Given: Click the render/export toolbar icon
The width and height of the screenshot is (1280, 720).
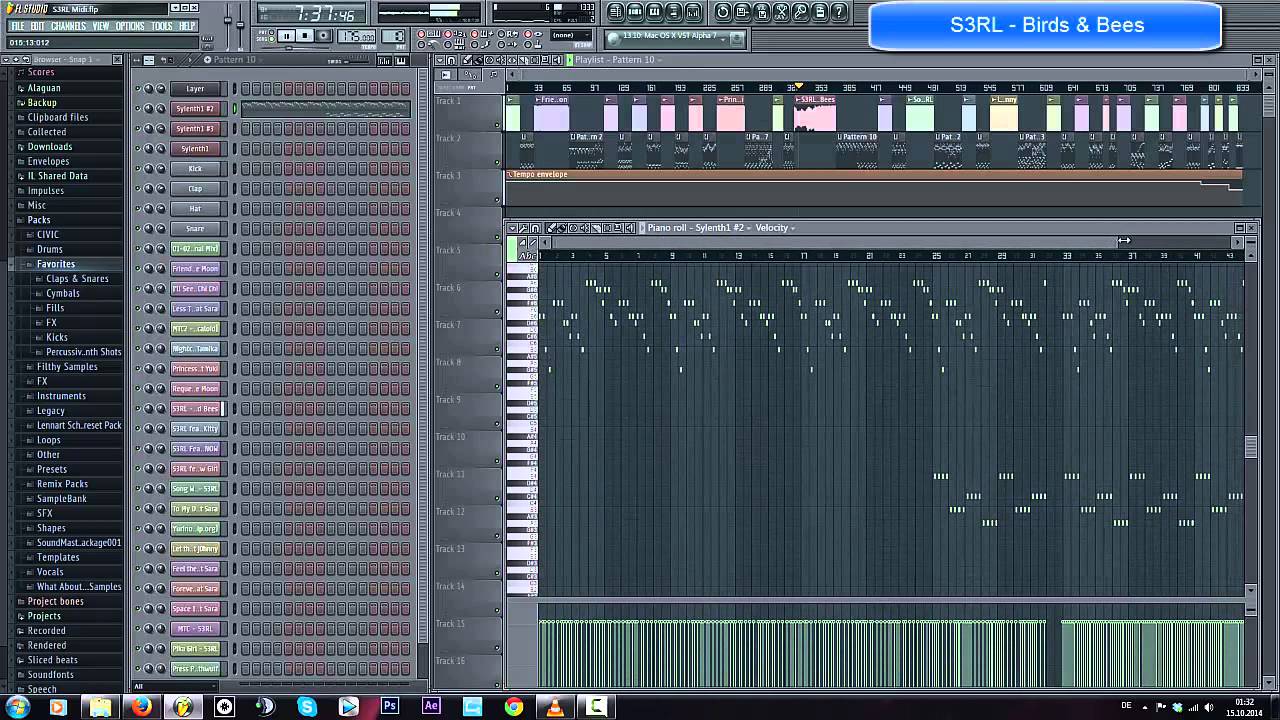Looking at the screenshot, I should (762, 12).
